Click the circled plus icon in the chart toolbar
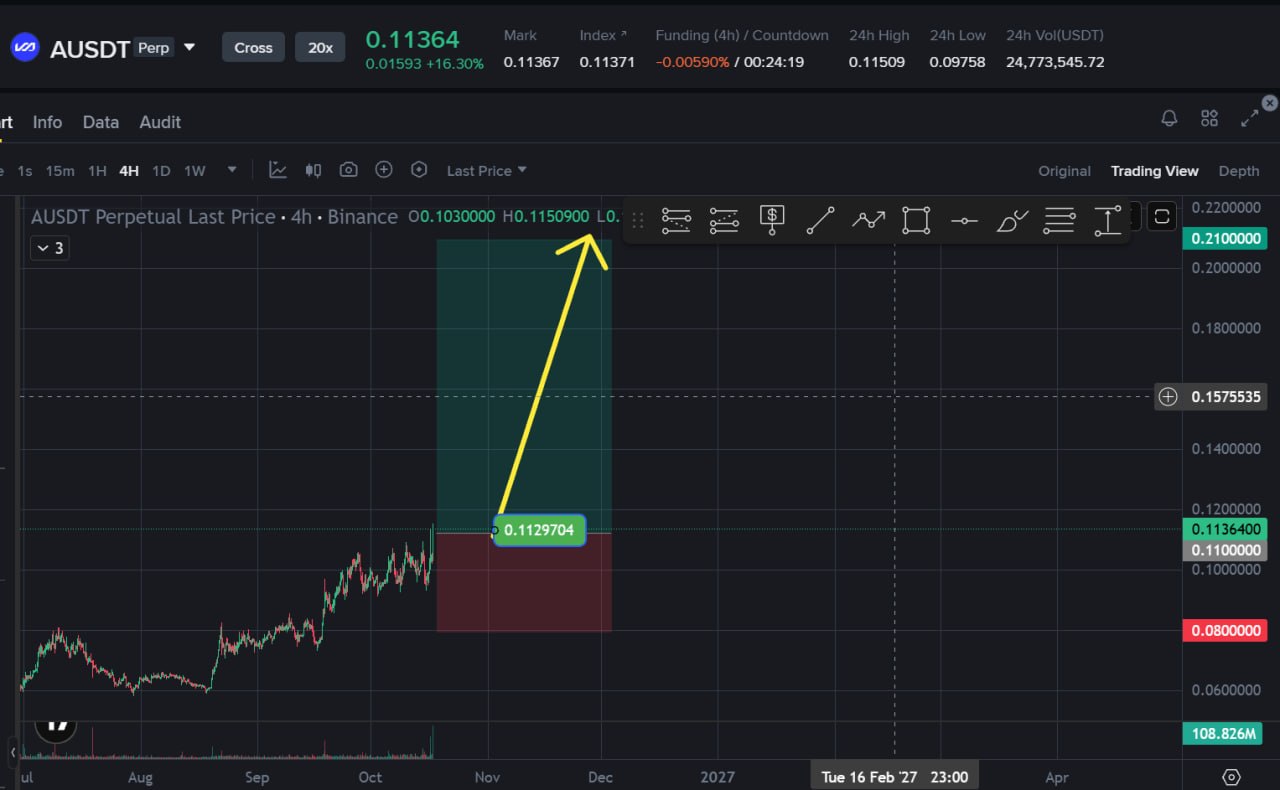This screenshot has width=1280, height=790. [x=383, y=170]
